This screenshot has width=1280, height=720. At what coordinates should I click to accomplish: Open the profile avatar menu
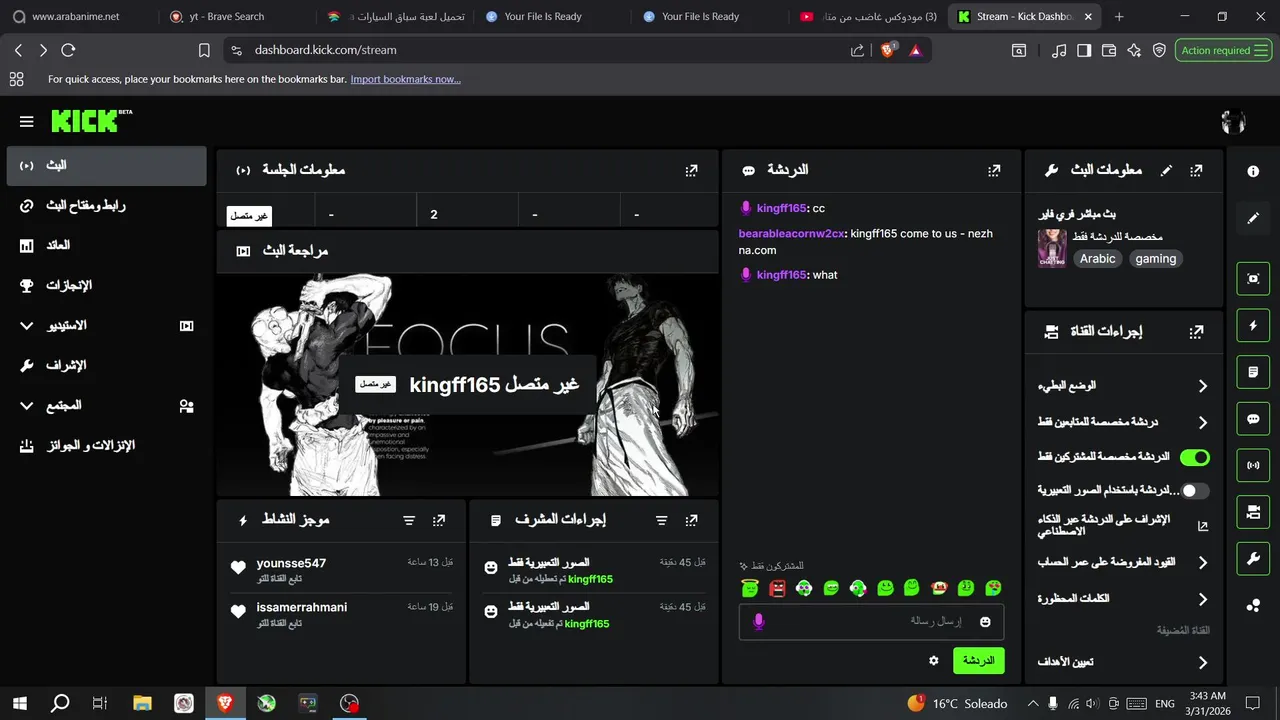(1233, 122)
